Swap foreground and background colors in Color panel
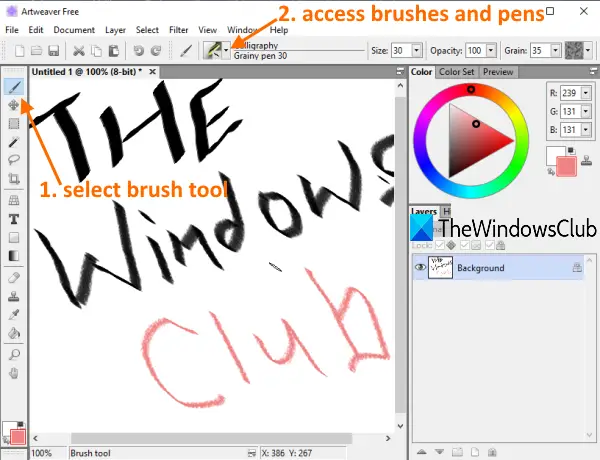Viewport: 600px width, 460px height. (x=551, y=171)
